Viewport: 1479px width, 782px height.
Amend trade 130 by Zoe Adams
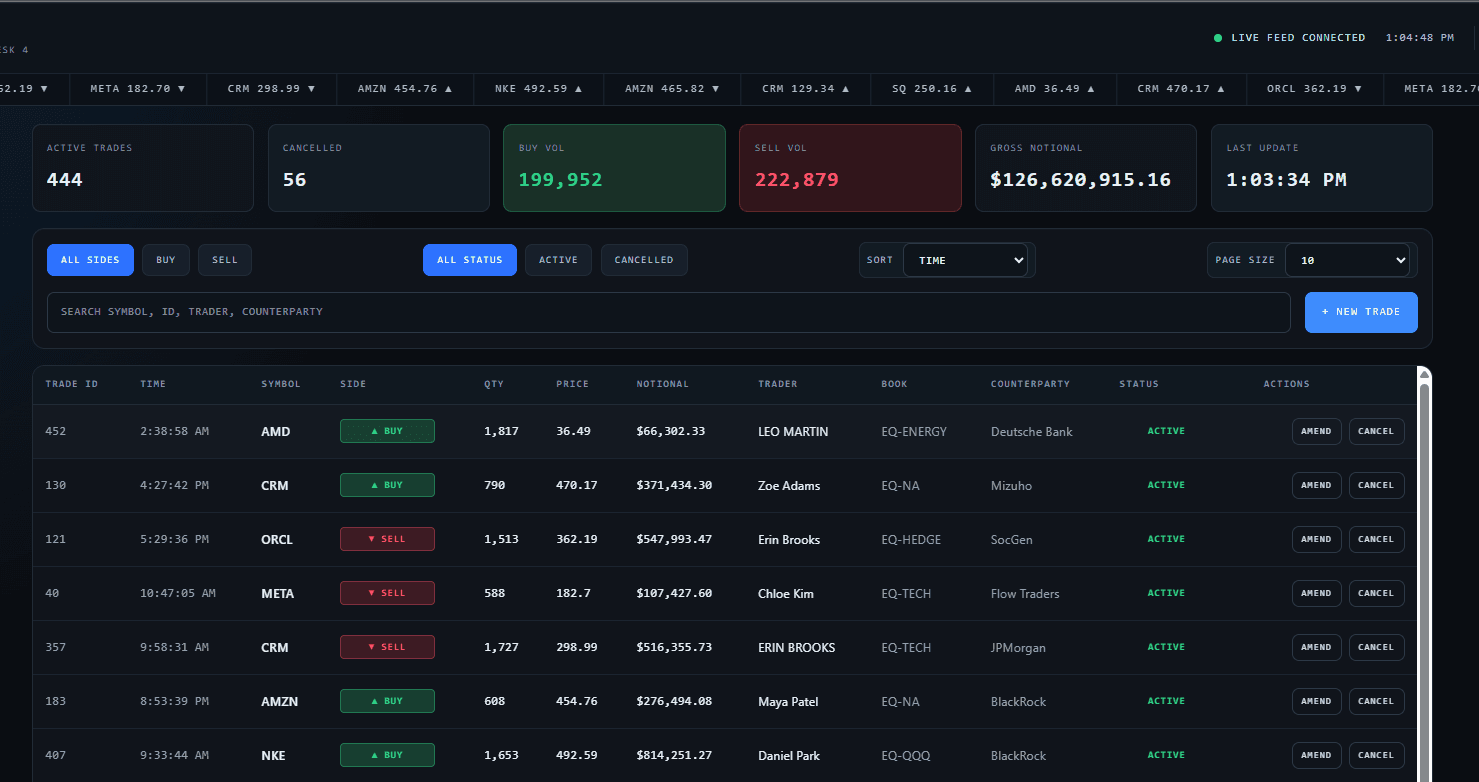coord(1316,486)
